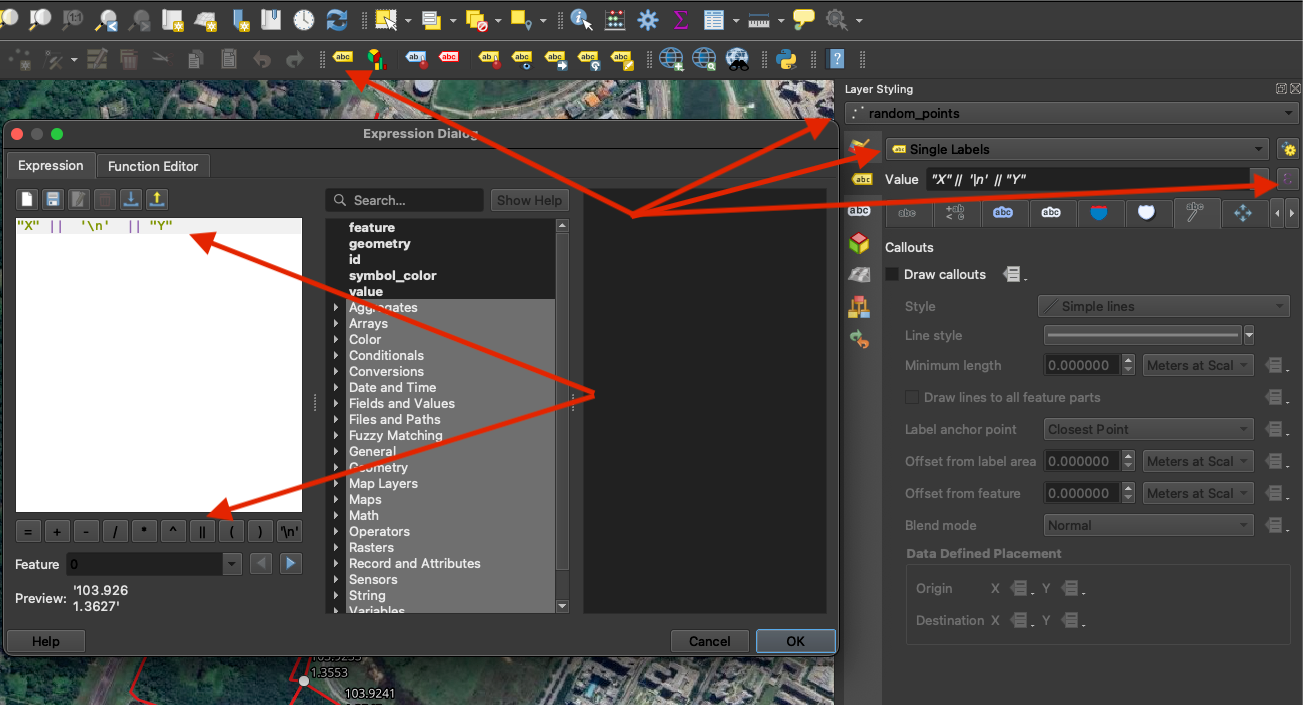
Task: Select the Statistical Summary sigma icon
Action: point(681,19)
